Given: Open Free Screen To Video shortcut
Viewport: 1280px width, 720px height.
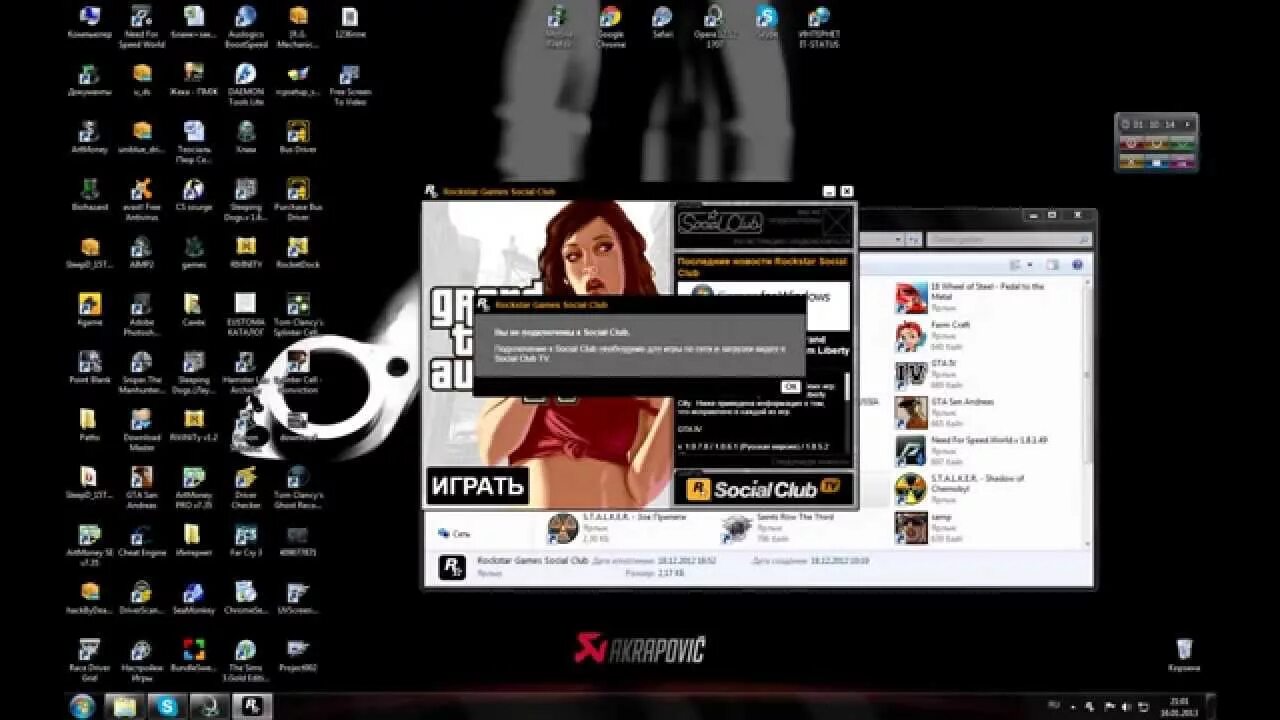Looking at the screenshot, I should 349,84.
